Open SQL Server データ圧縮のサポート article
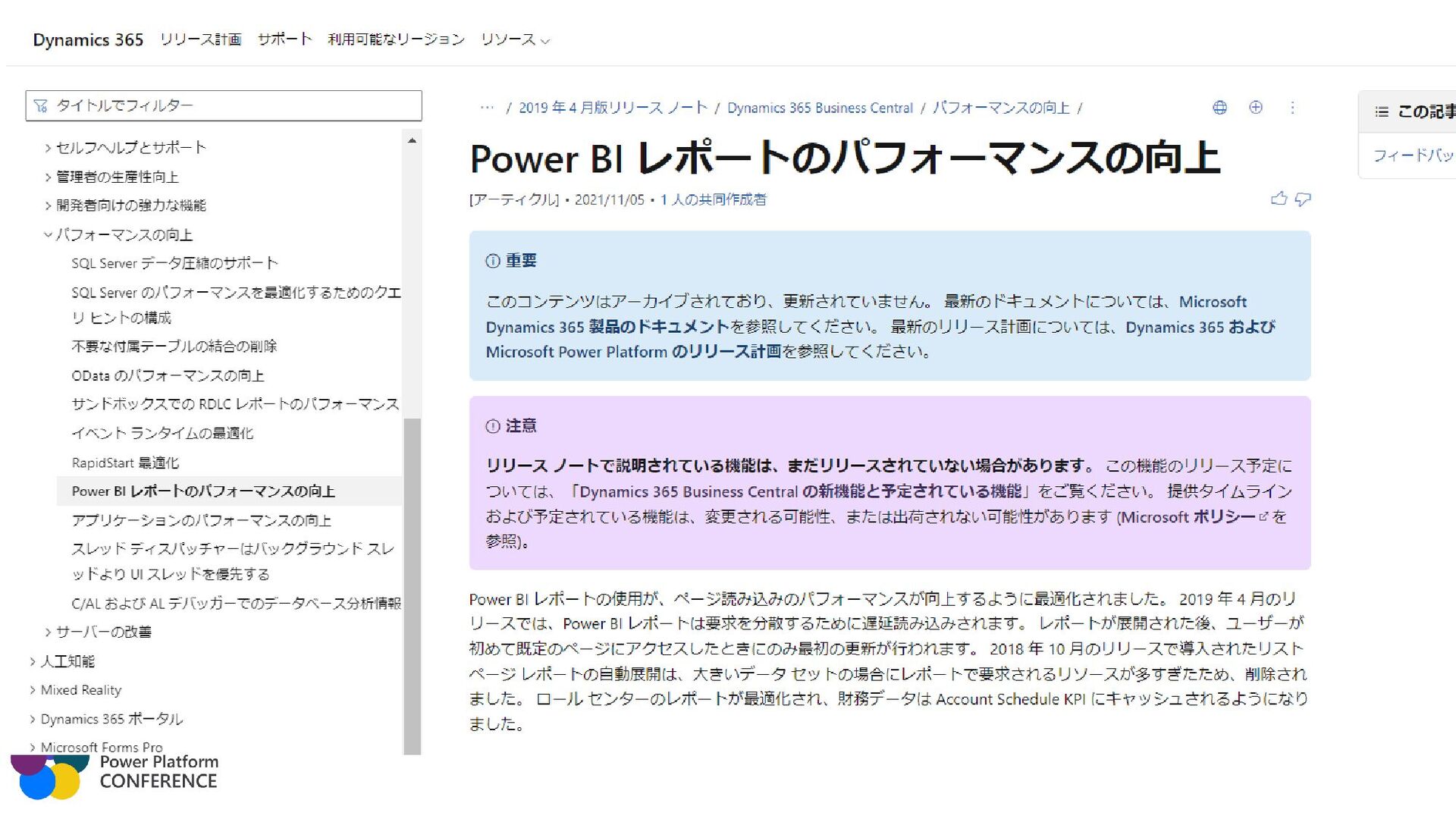 [x=175, y=263]
